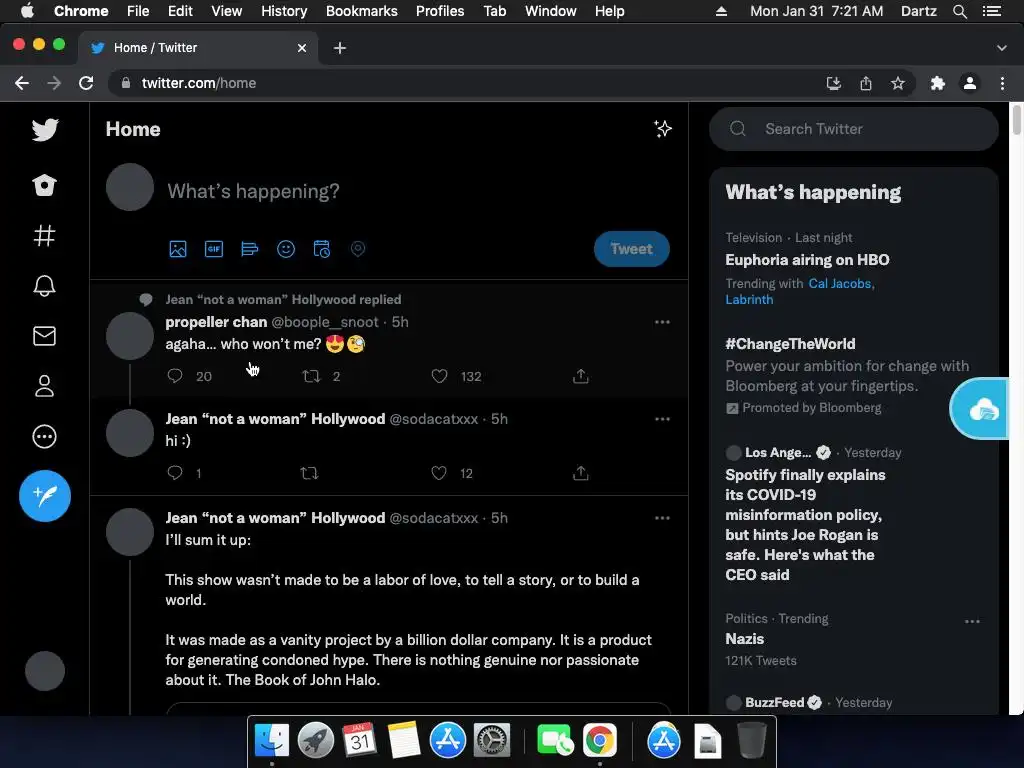Open the Profiles menu
Screen dimensions: 1024x768
(x=440, y=11)
